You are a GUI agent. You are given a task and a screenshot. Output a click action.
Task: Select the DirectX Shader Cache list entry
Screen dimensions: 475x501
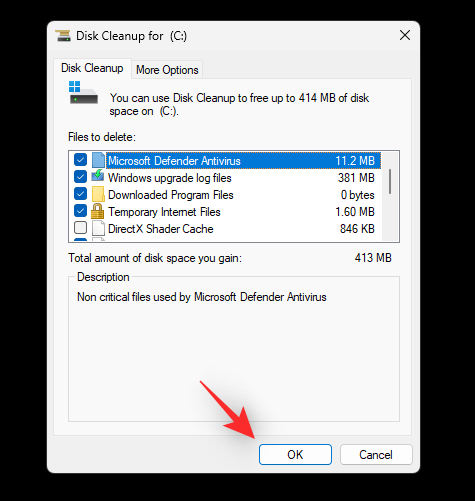point(225,229)
